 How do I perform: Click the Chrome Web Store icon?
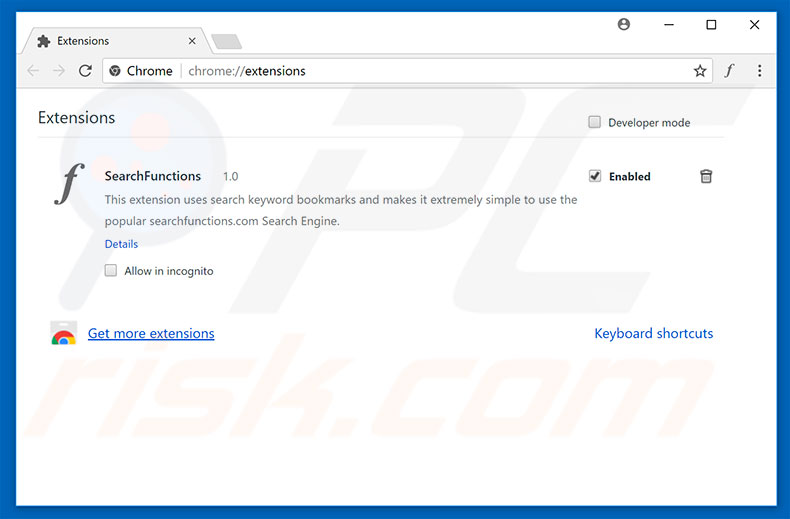(x=63, y=333)
